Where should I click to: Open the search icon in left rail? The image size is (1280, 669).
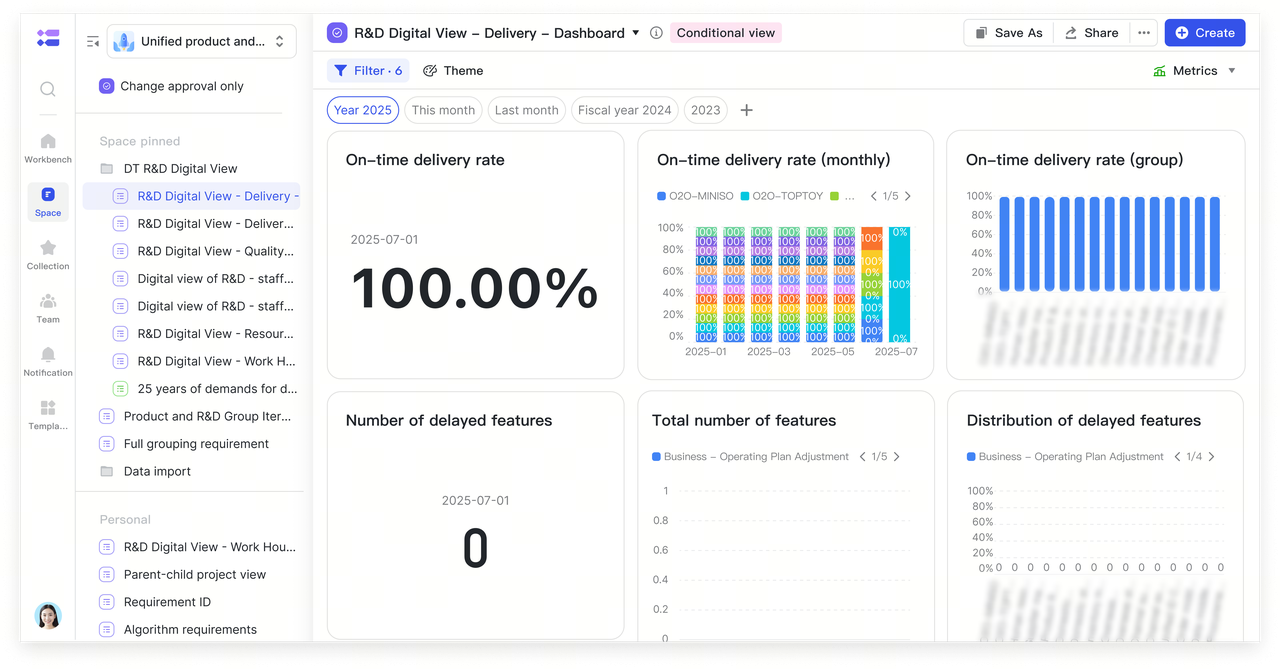click(x=48, y=89)
